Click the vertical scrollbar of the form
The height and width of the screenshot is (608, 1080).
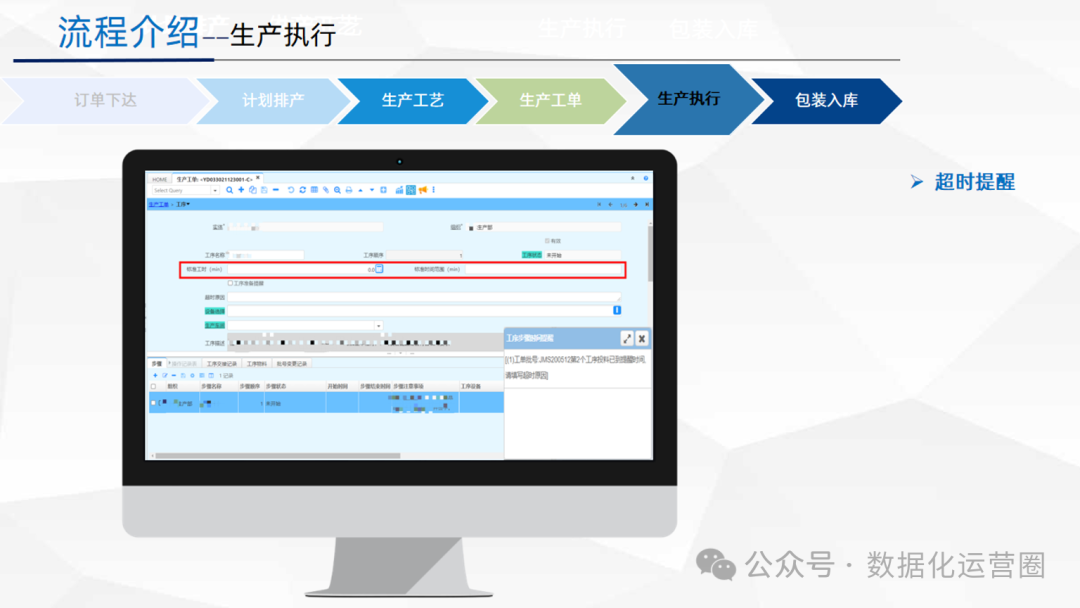tap(650, 252)
